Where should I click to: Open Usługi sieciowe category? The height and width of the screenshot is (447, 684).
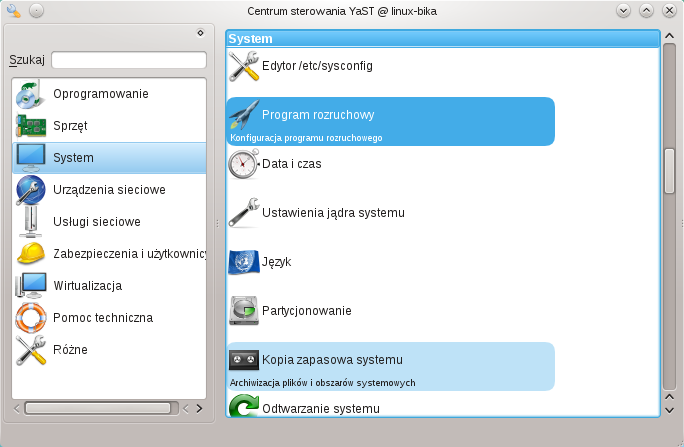[96, 222]
